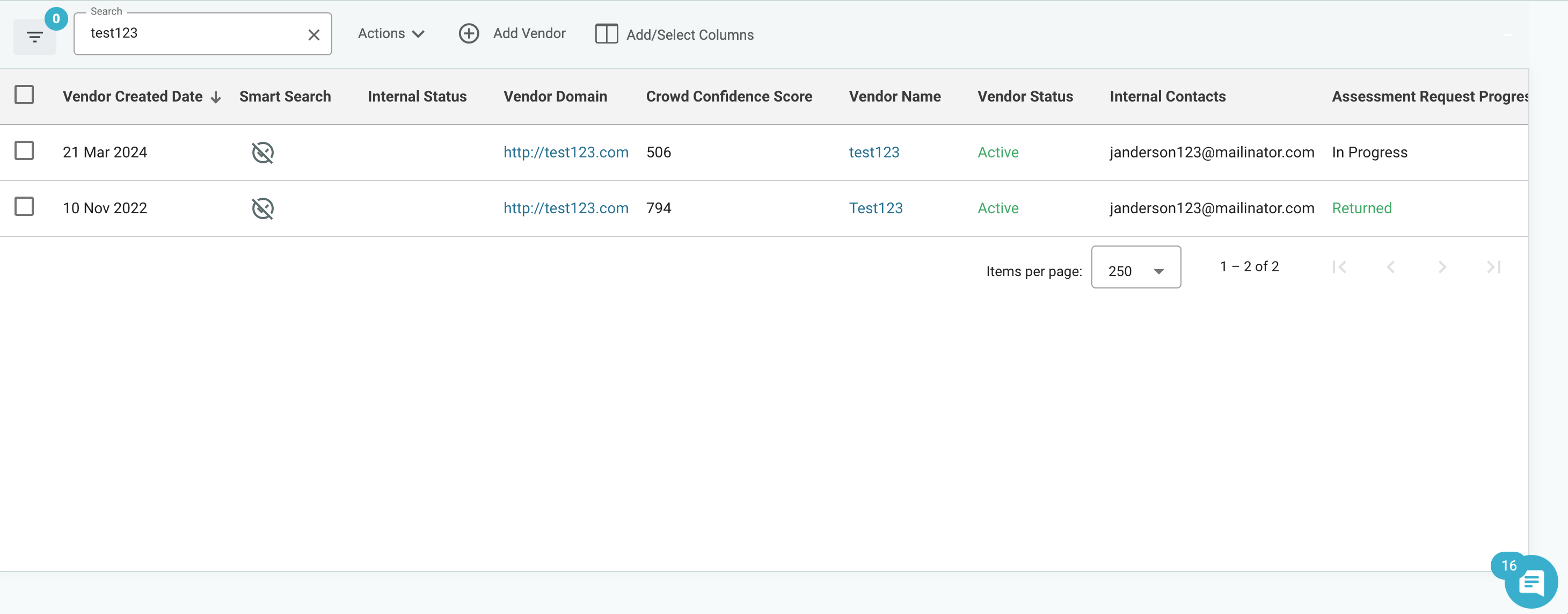Viewport: 1568px width, 614px height.
Task: Click the date 21 Mar 2024
Action: [105, 152]
